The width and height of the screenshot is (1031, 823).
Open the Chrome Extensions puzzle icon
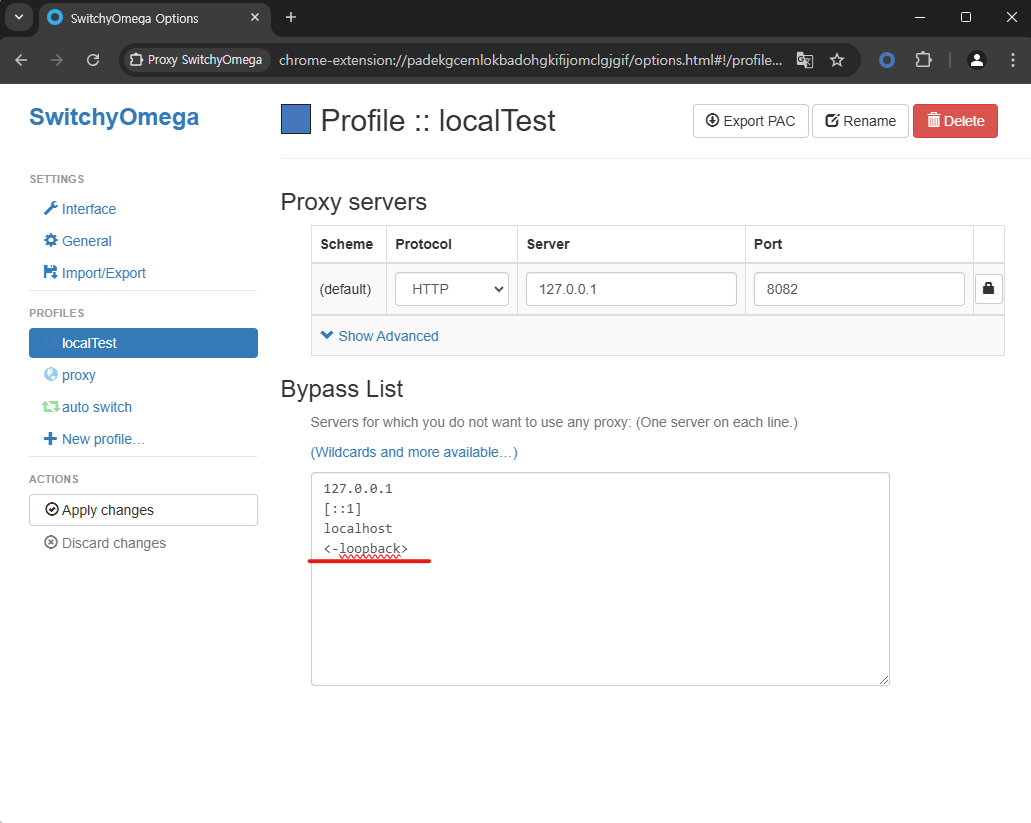[x=924, y=60]
